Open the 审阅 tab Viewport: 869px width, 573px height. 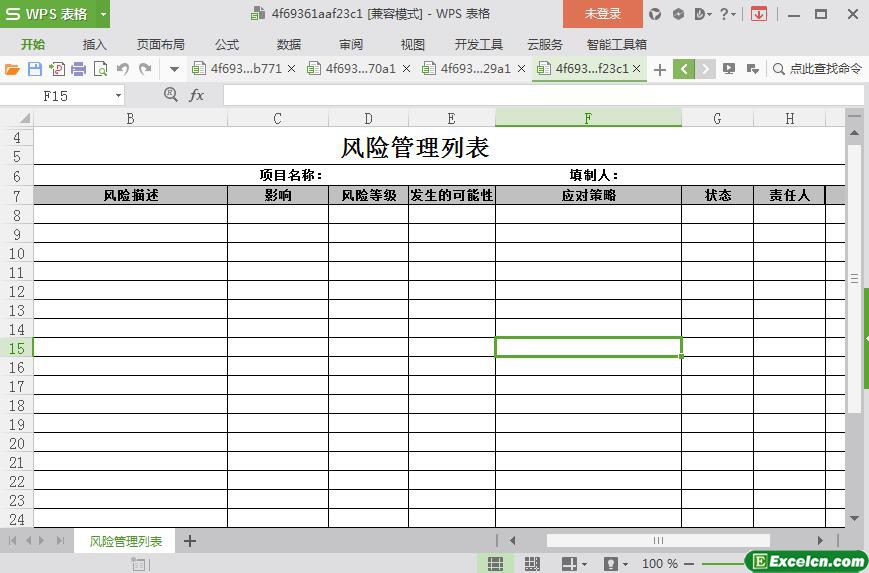(x=351, y=44)
